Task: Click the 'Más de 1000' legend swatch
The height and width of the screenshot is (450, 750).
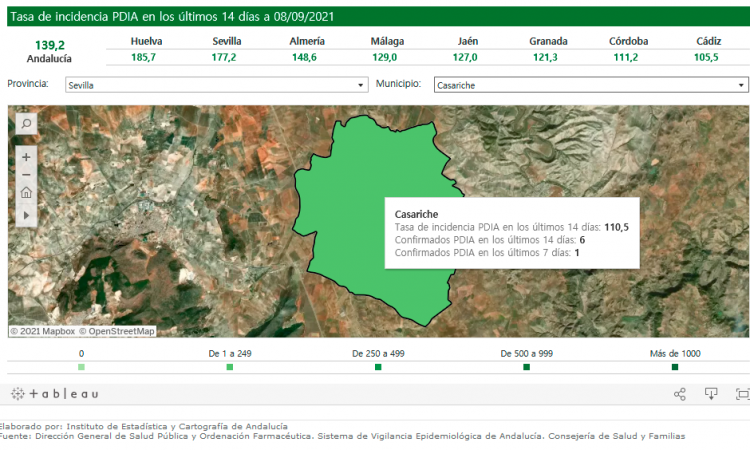Action: coord(675,367)
